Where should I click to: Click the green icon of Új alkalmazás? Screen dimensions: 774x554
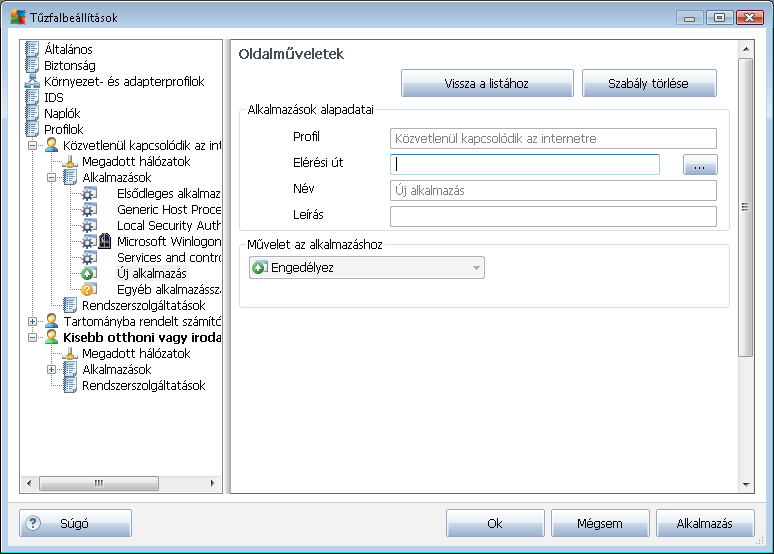(x=89, y=274)
